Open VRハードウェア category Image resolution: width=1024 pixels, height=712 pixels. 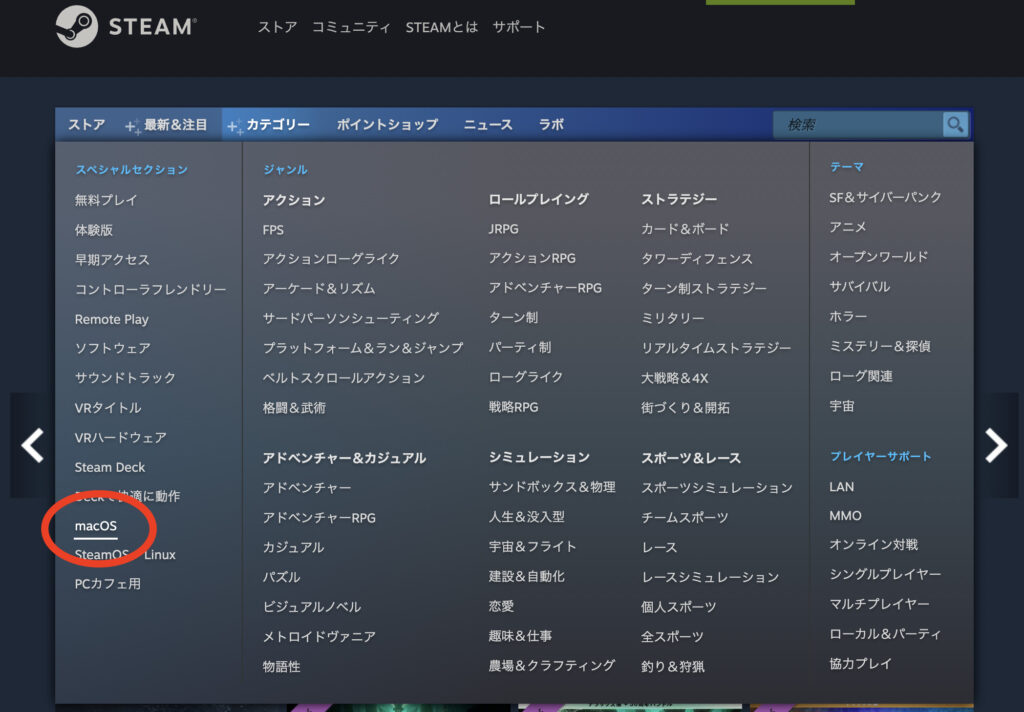pyautogui.click(x=120, y=438)
